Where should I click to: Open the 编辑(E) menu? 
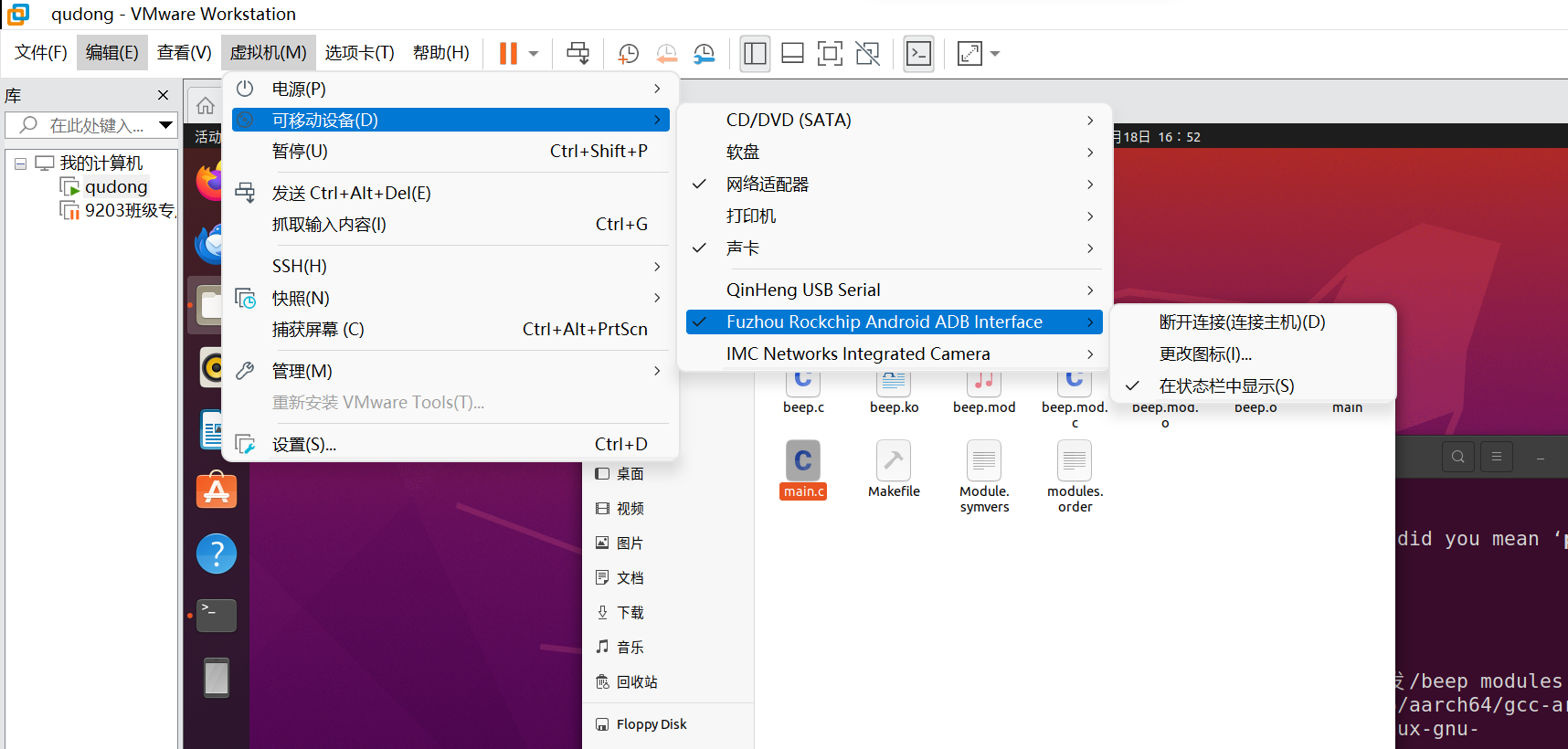112,53
